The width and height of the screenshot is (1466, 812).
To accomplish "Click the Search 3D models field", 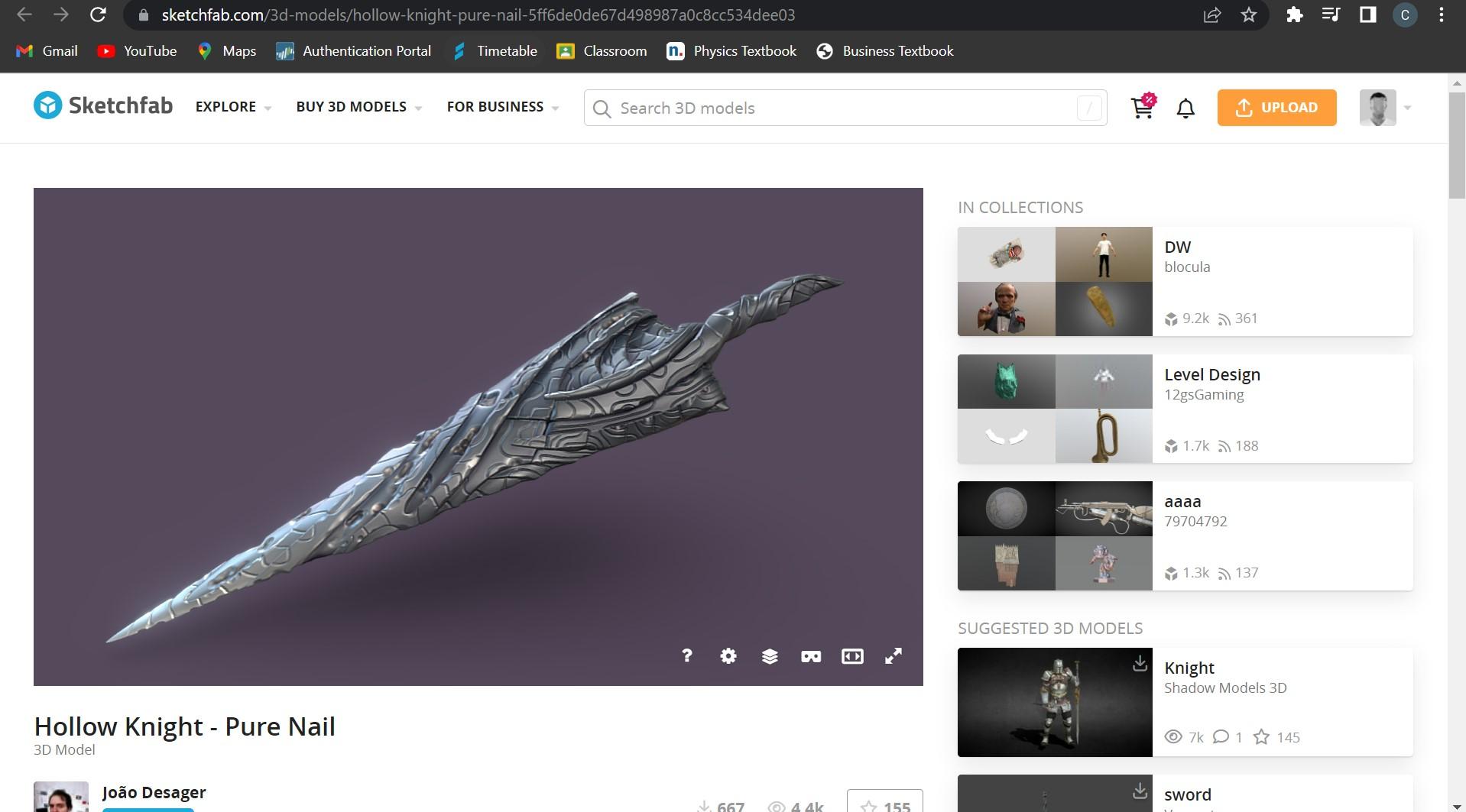I will 803,108.
